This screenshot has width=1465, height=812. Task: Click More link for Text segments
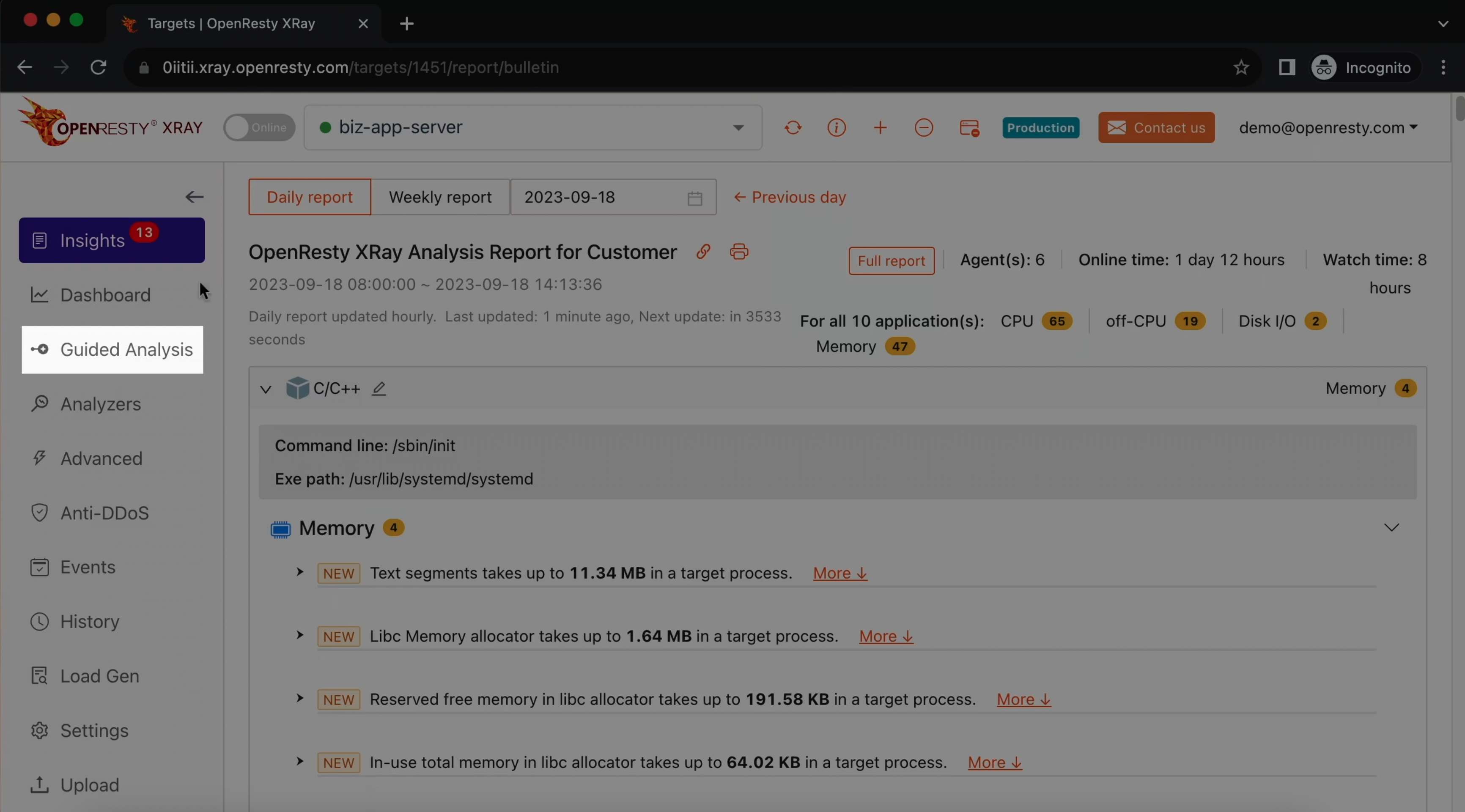[840, 573]
